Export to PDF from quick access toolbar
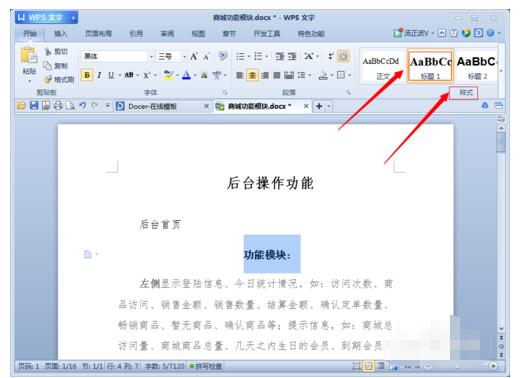 pos(46,106)
